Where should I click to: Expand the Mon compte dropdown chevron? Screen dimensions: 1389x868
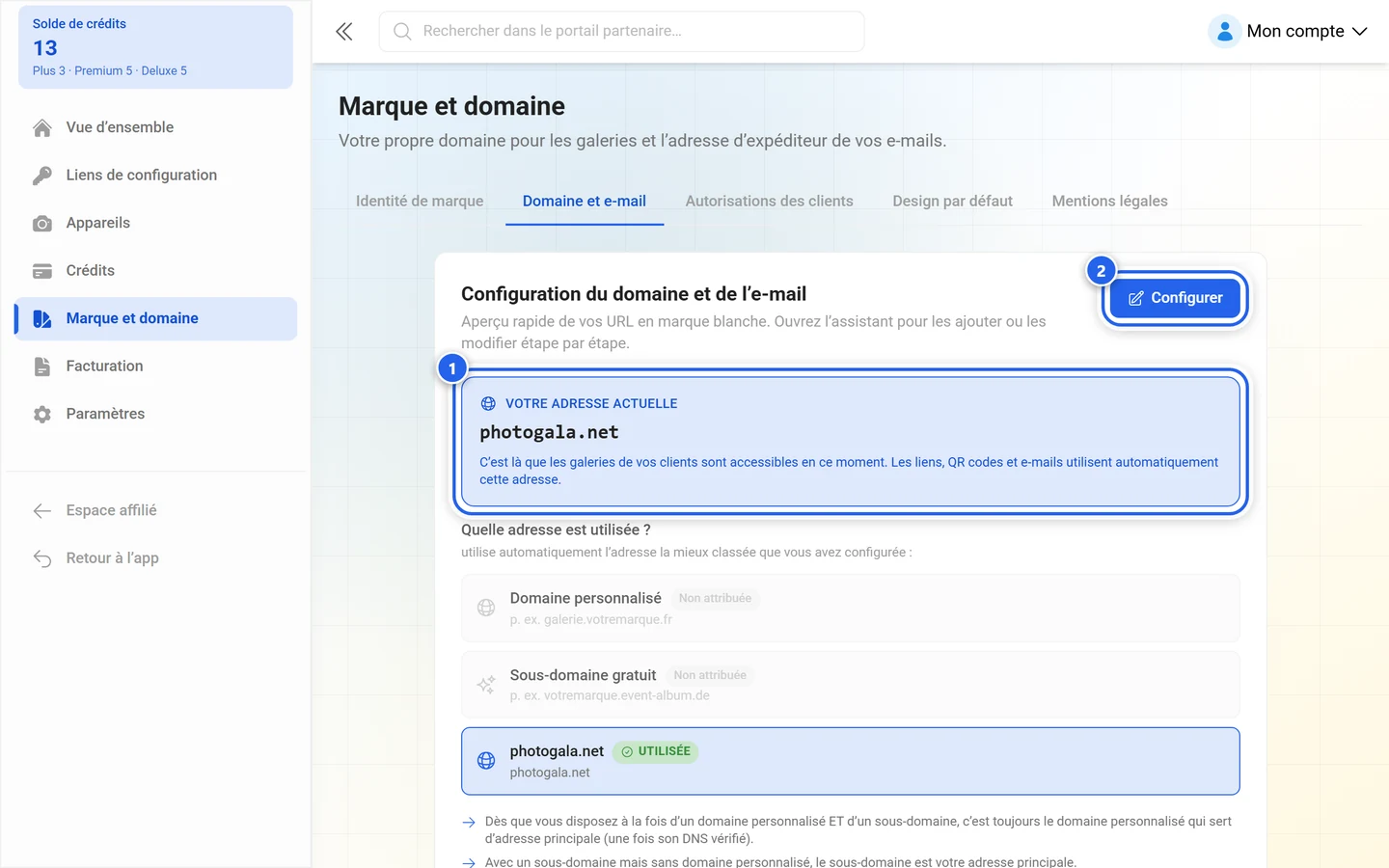[x=1360, y=32]
